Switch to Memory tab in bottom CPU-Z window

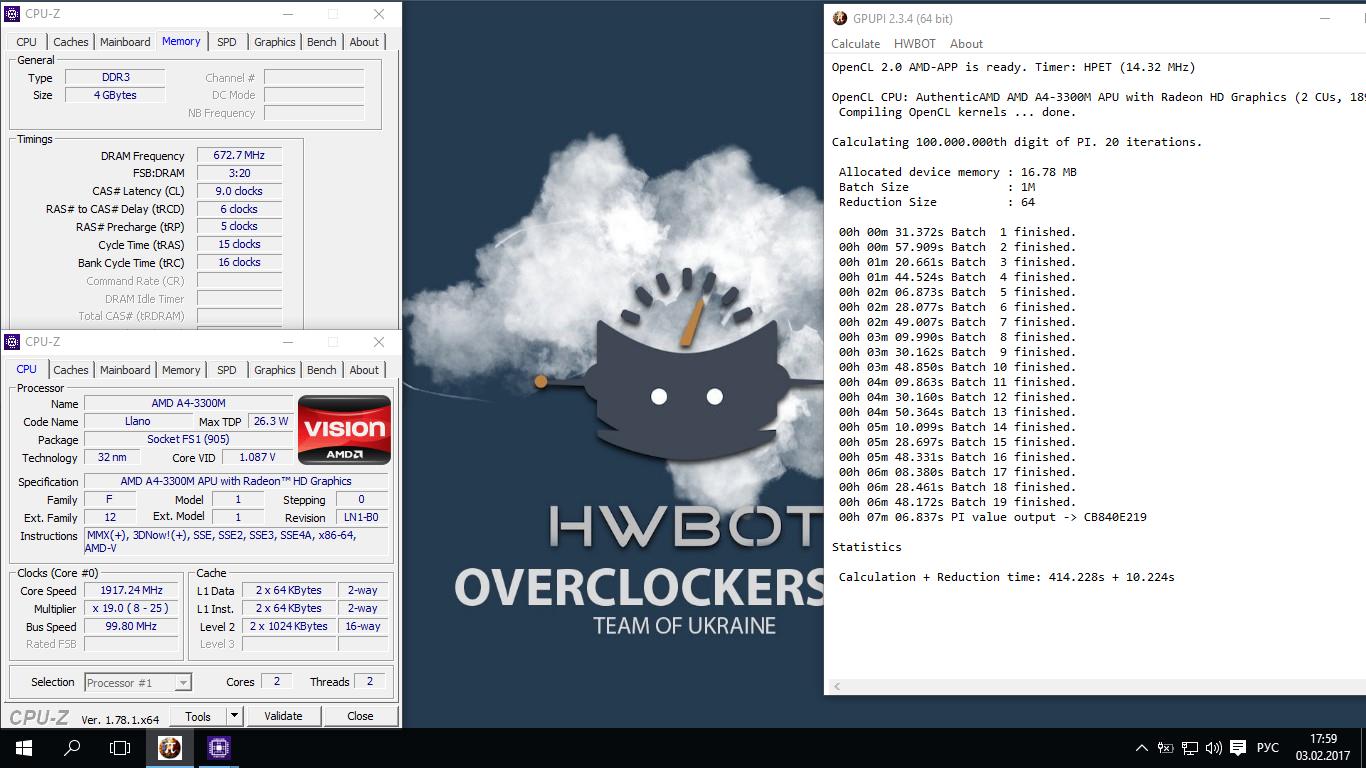pos(181,370)
